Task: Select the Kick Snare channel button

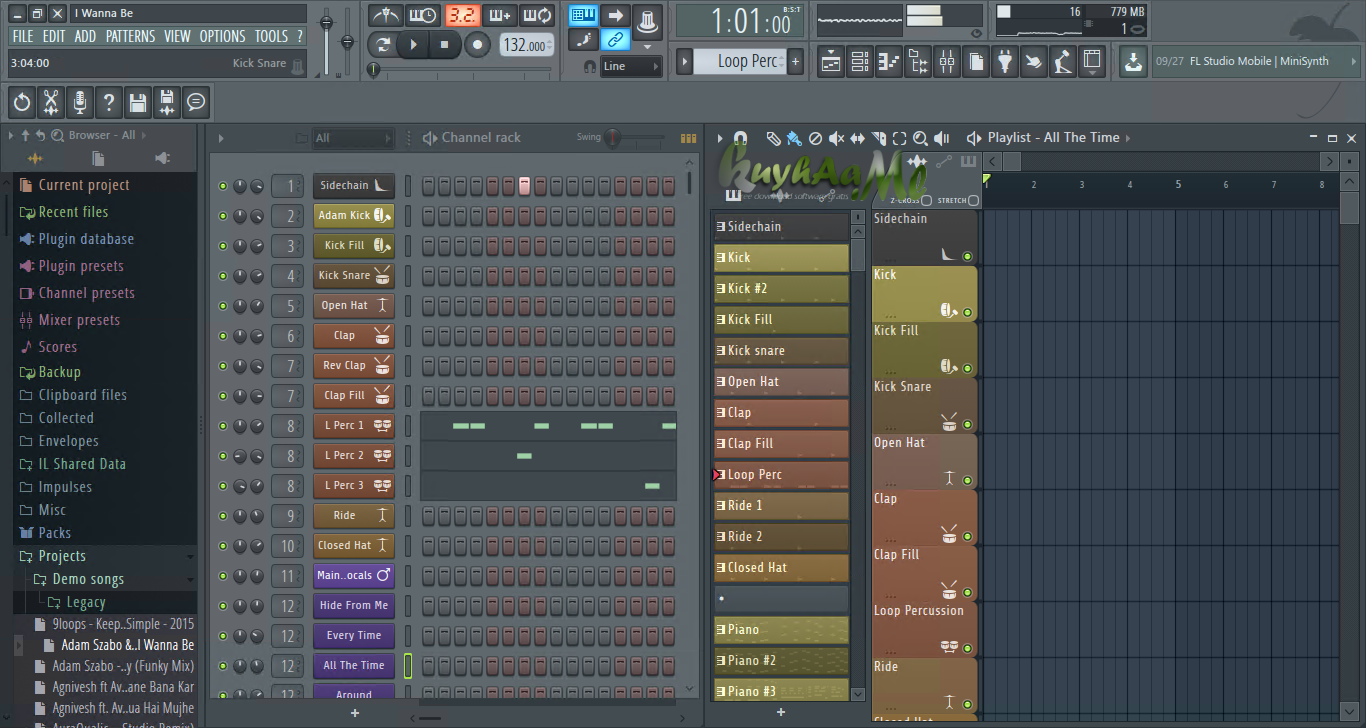Action: tap(354, 276)
